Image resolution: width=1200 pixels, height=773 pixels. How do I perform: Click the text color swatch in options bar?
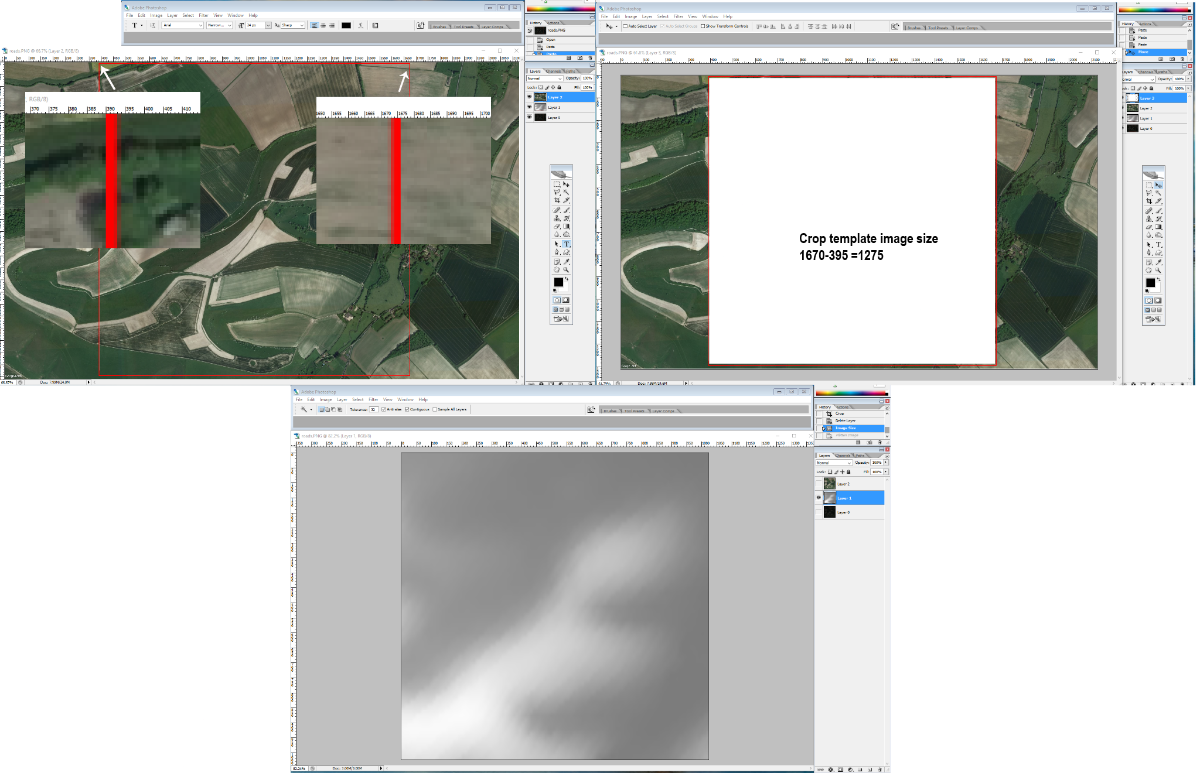tap(346, 25)
